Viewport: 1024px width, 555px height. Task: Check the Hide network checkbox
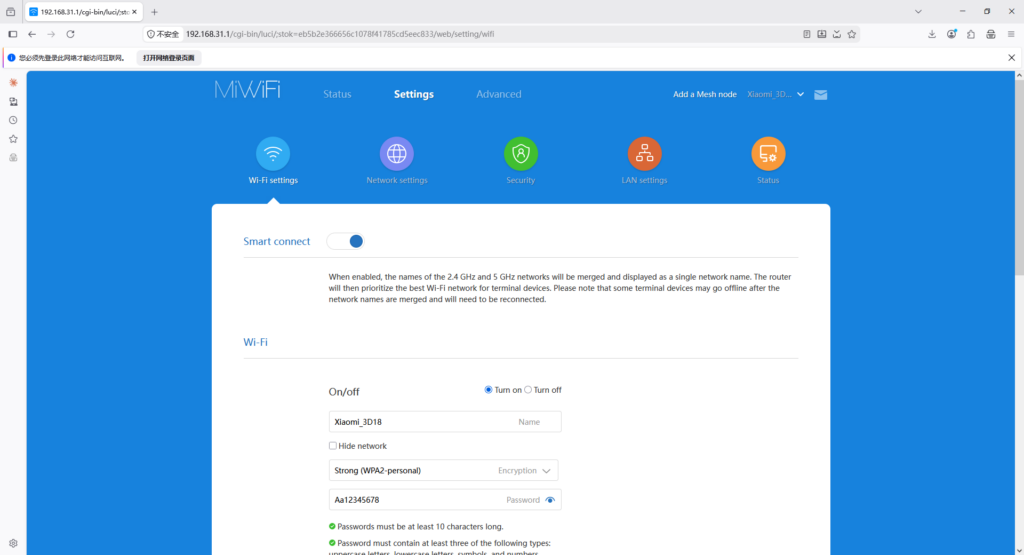pos(332,446)
